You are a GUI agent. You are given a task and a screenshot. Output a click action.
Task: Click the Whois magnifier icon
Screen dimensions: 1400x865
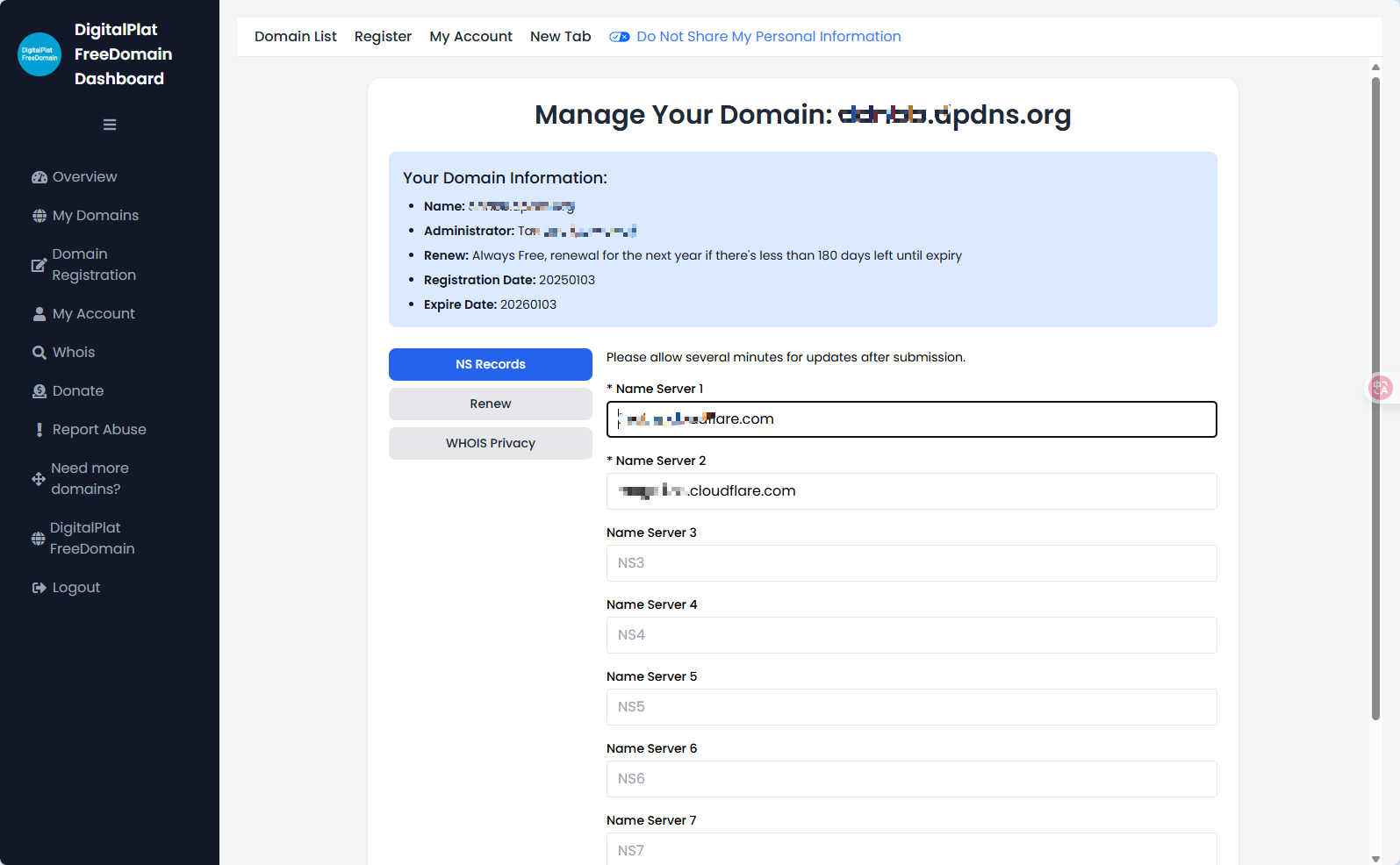tap(39, 353)
